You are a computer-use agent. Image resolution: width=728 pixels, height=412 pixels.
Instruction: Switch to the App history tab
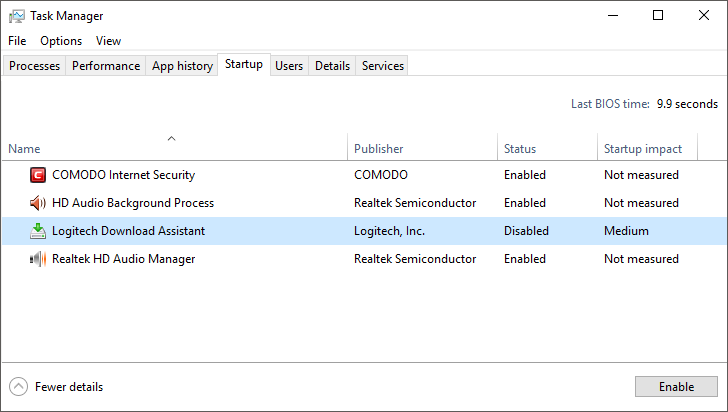pos(182,66)
